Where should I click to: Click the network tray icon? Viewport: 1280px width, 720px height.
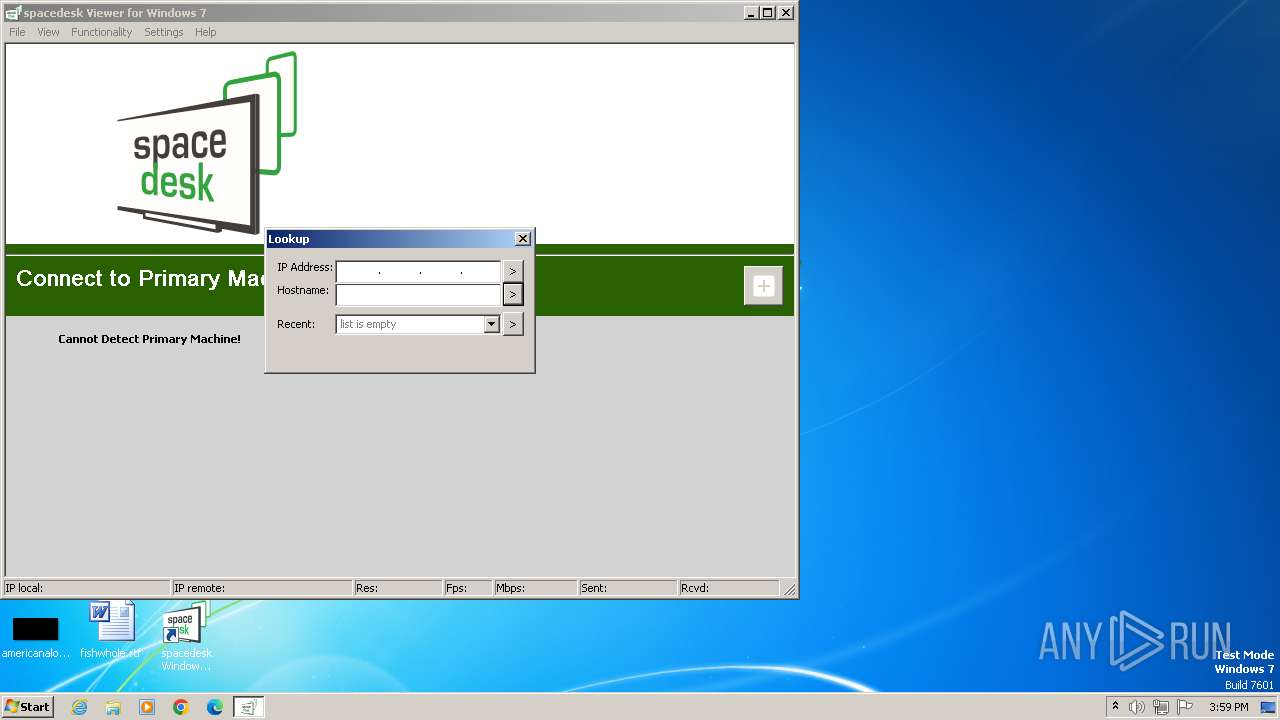point(1161,707)
